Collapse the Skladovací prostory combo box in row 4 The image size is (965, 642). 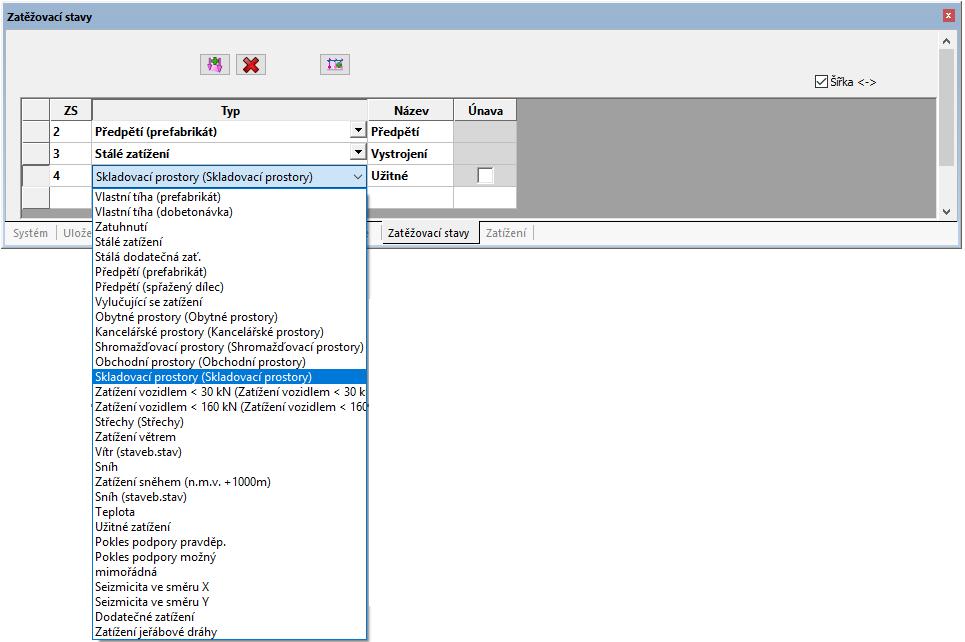pos(358,177)
